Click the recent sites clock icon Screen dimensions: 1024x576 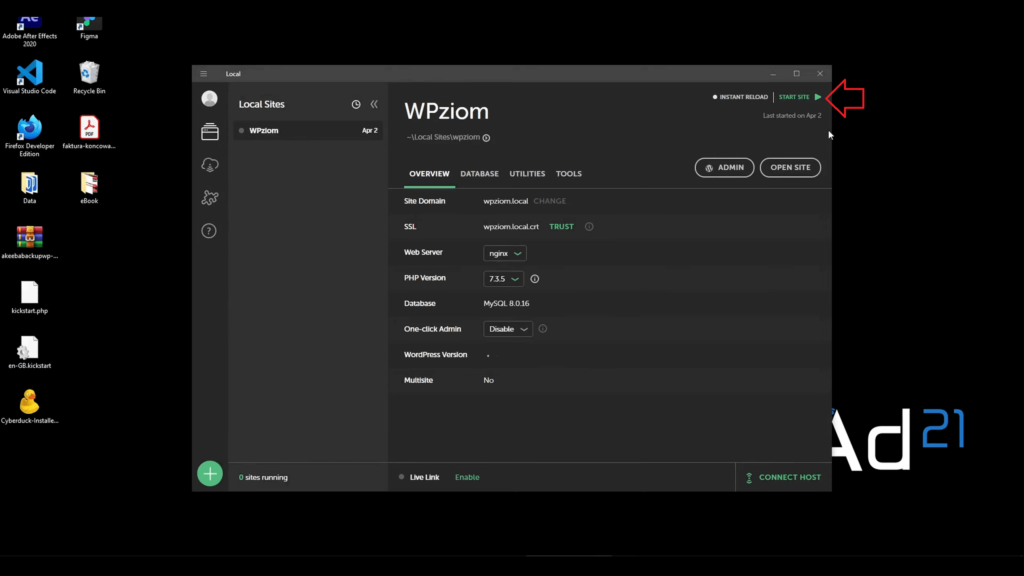(356, 104)
